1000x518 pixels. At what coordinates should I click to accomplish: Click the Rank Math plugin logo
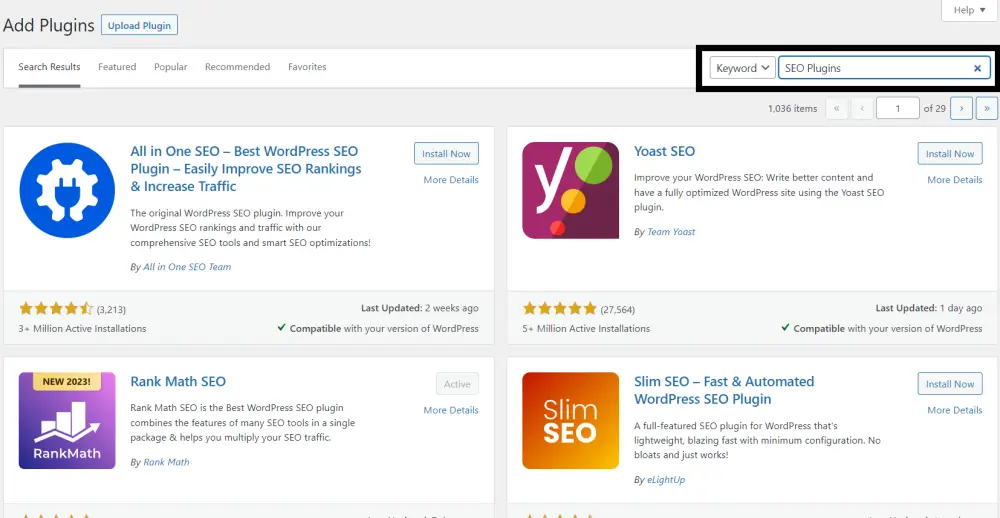(67, 420)
